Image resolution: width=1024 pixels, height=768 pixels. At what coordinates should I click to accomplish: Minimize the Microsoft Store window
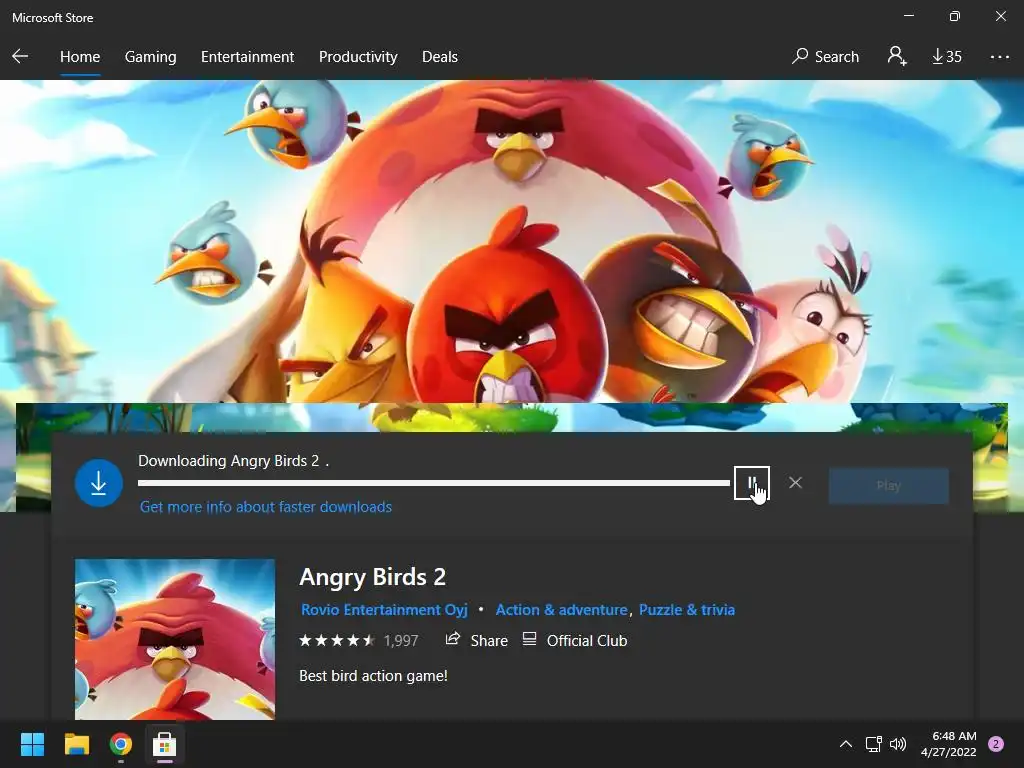[908, 16]
